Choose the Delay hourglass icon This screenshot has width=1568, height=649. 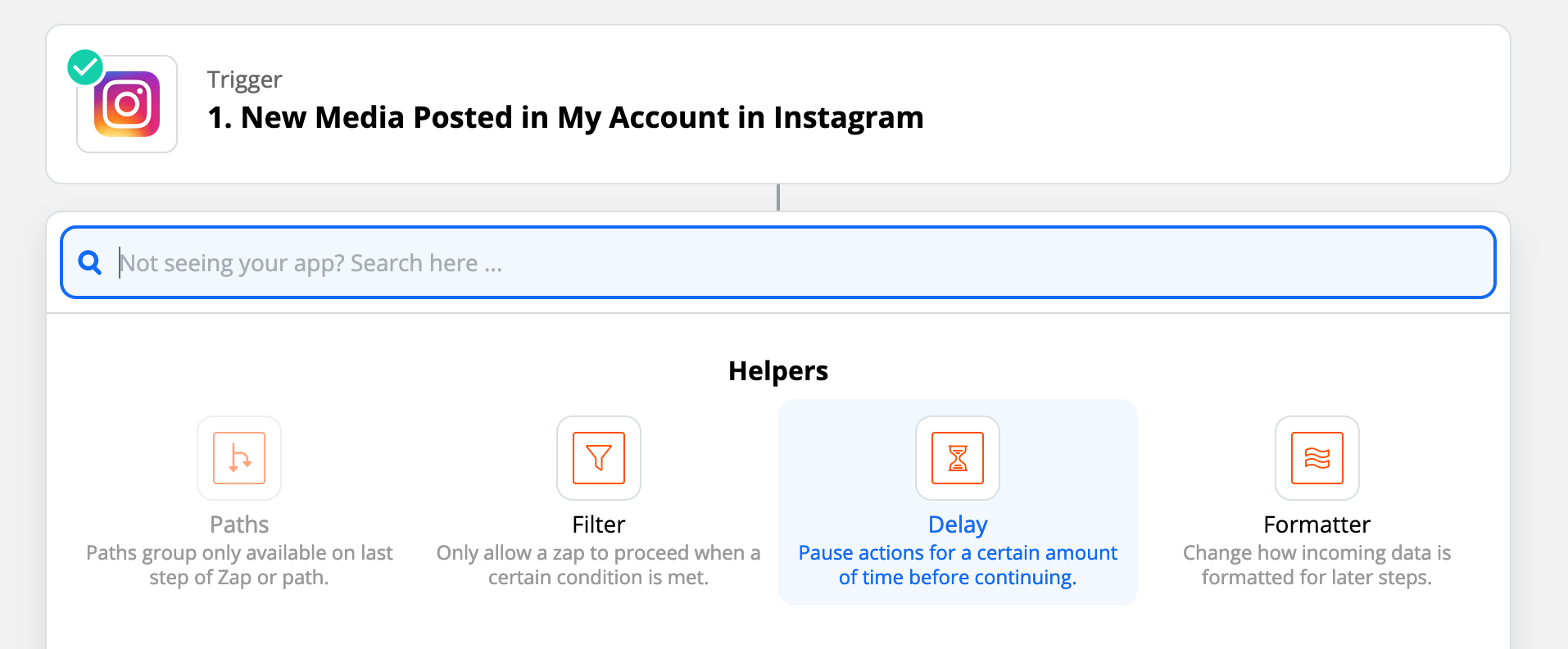958,458
